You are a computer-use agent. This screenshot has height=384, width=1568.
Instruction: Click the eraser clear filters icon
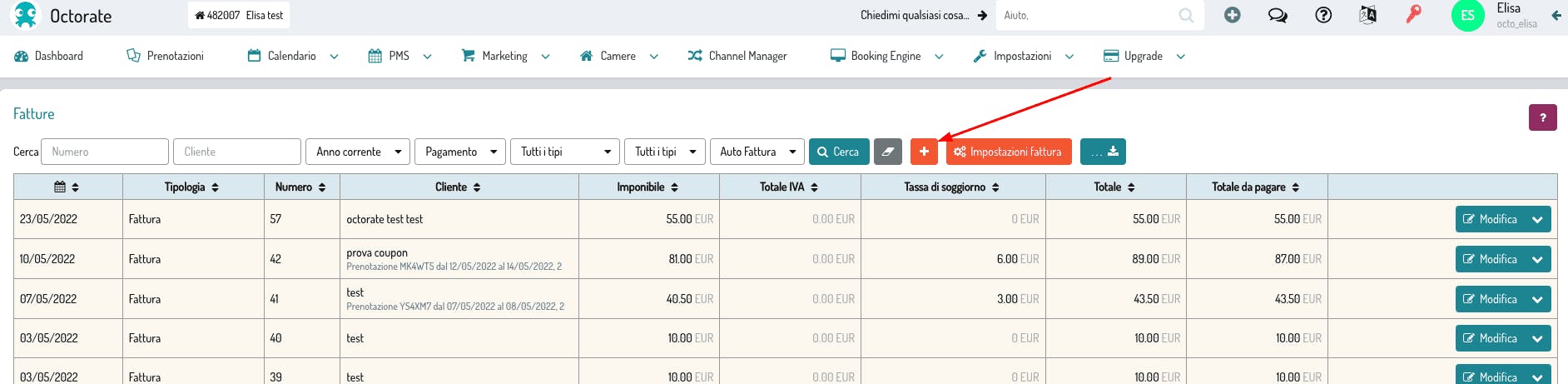pos(888,152)
